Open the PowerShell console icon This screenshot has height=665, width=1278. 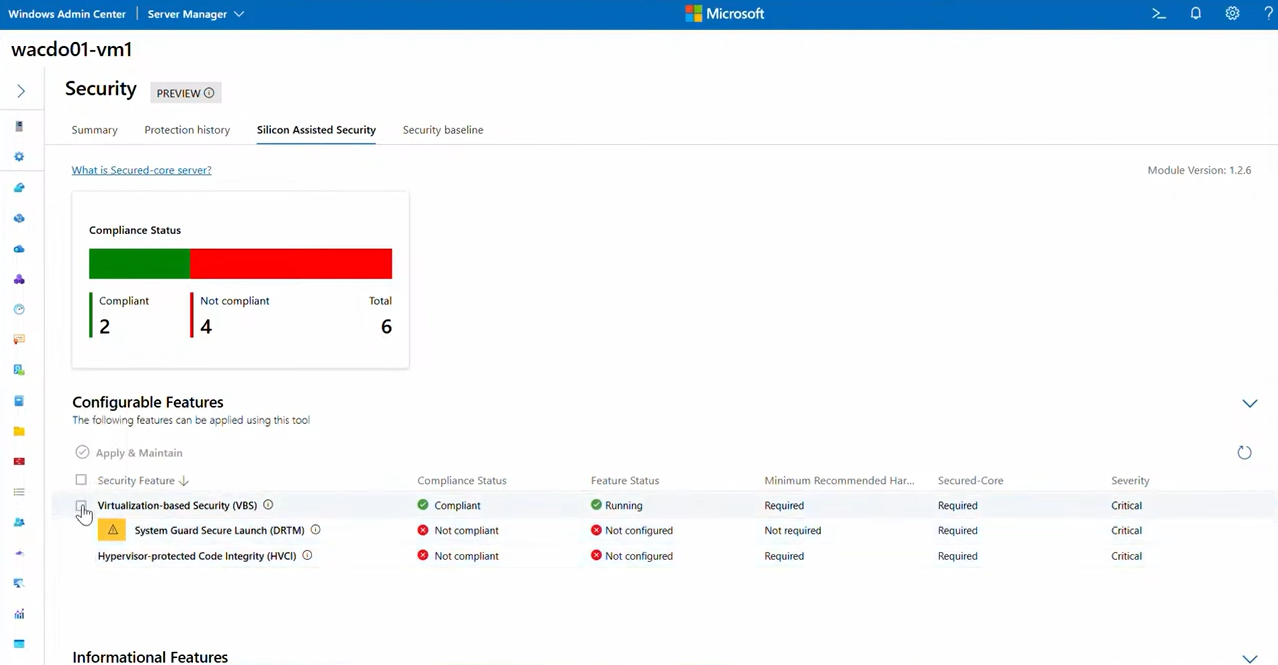pyautogui.click(x=1159, y=14)
